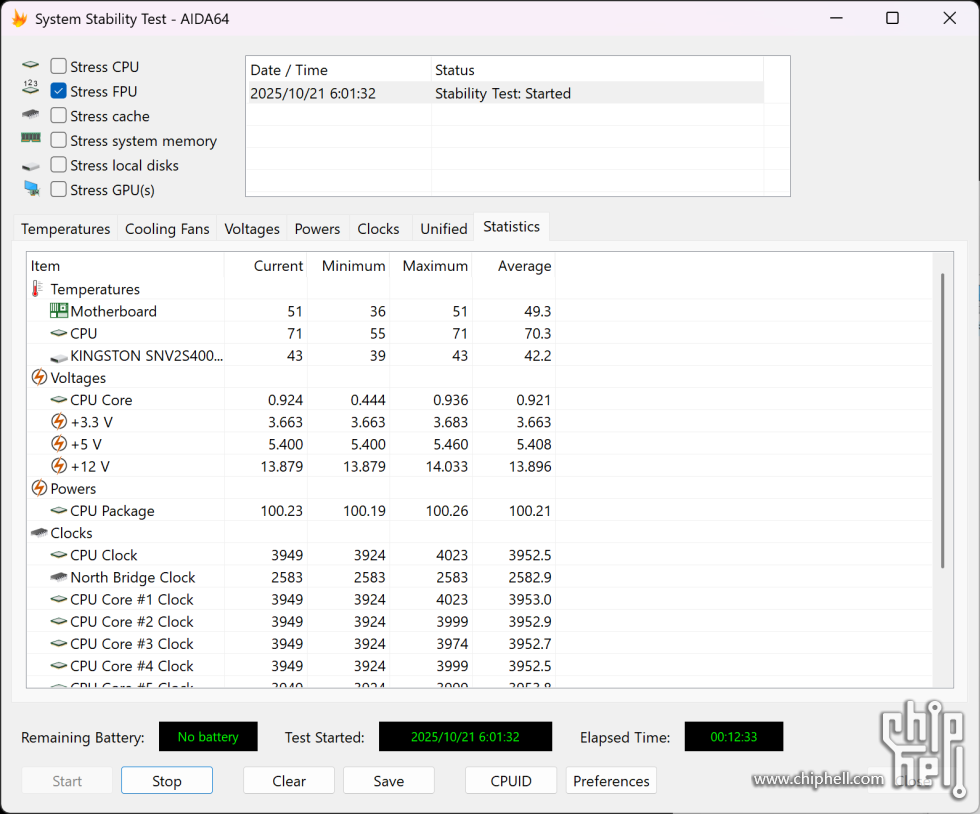The width and height of the screenshot is (980, 814).
Task: Click the AIDA64 flame icon in title bar
Action: (19, 18)
